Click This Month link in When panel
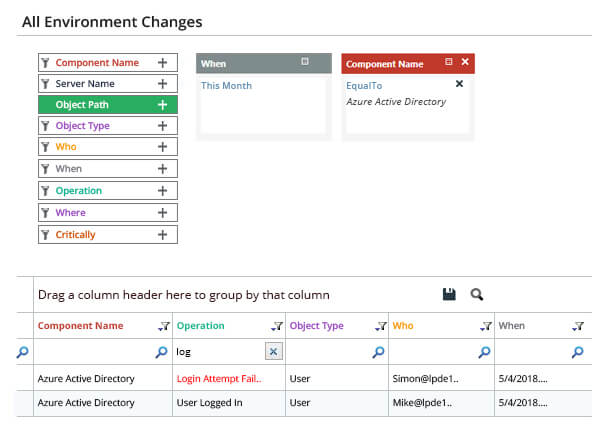Viewport: 612px width, 430px height. coord(226,85)
